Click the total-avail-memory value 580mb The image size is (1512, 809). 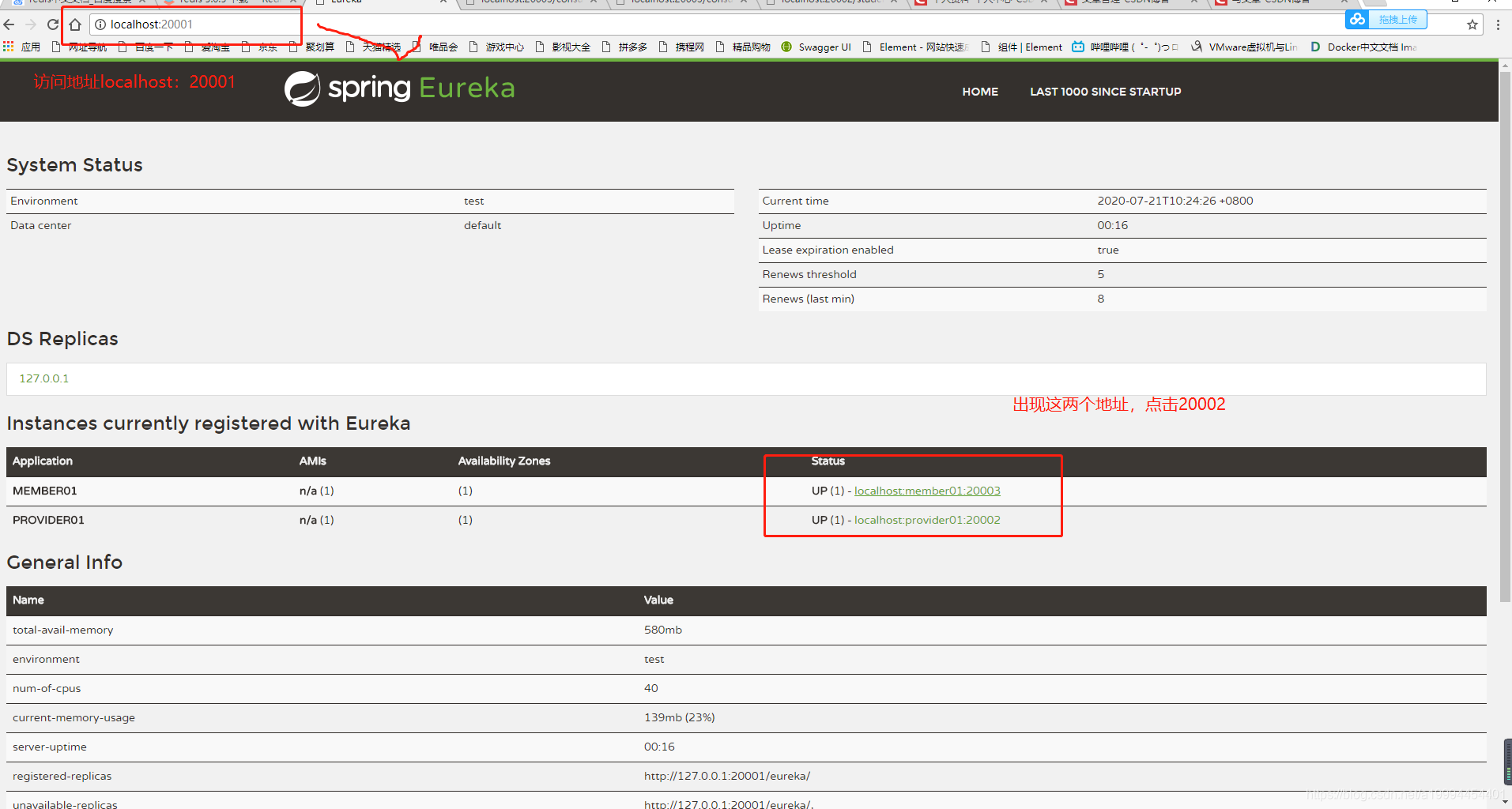[663, 630]
